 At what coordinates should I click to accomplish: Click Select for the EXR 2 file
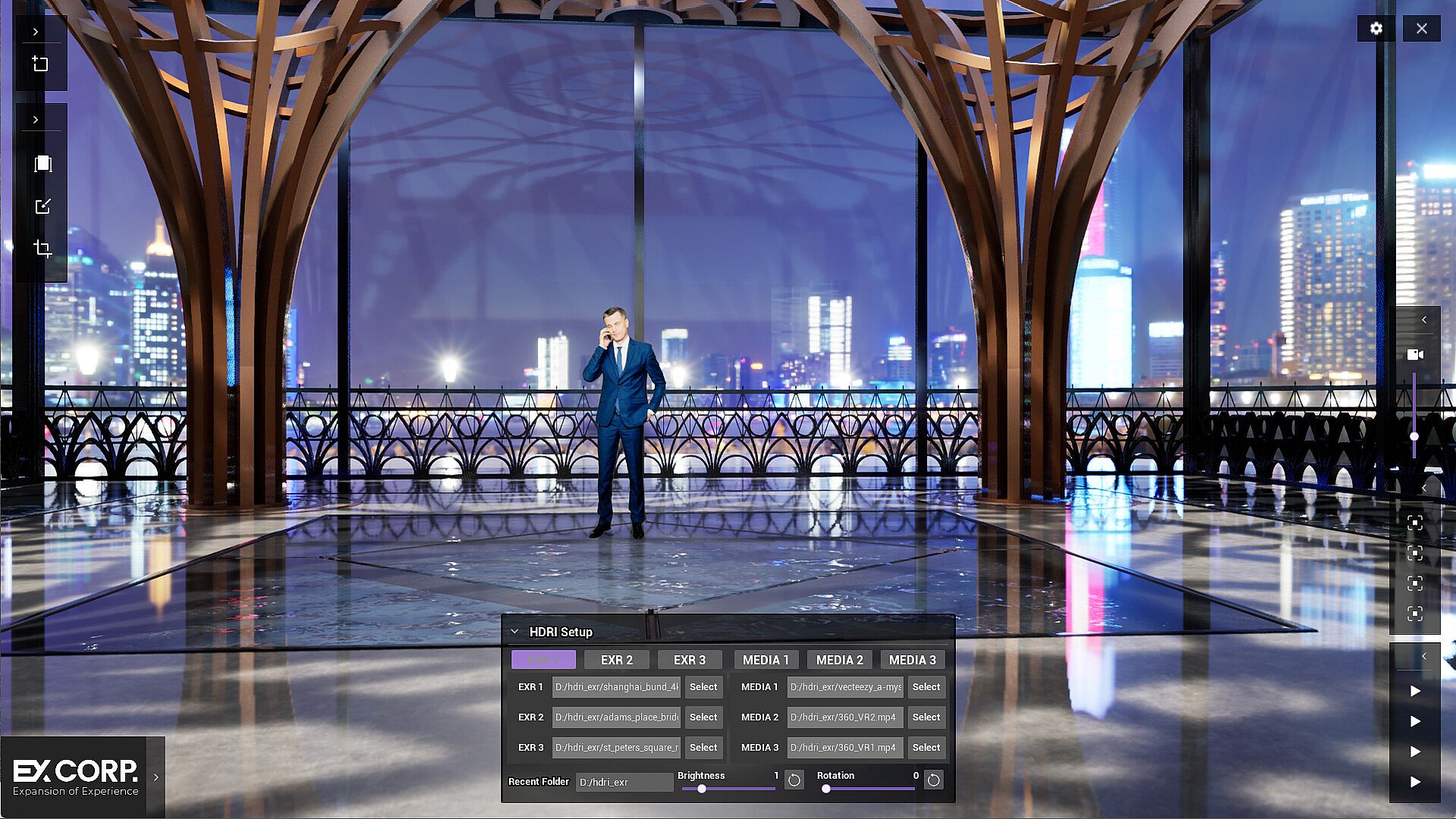[703, 717]
